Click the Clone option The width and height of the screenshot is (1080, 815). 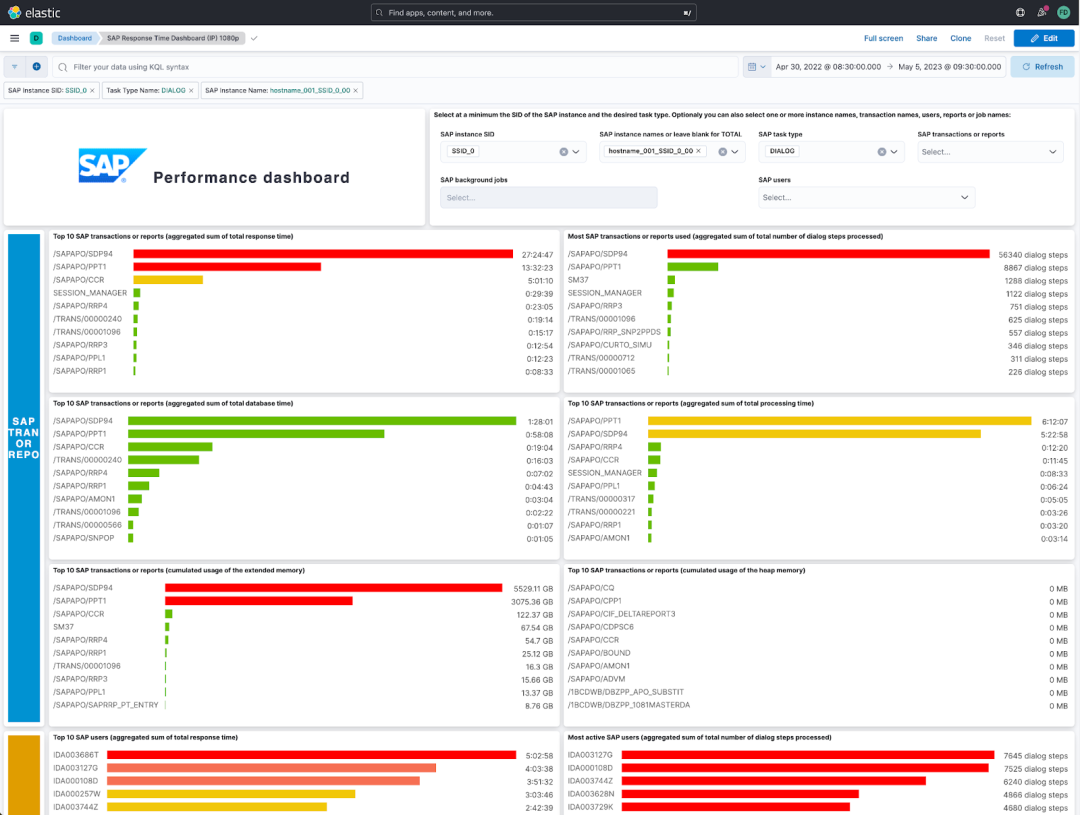[x=960, y=39]
